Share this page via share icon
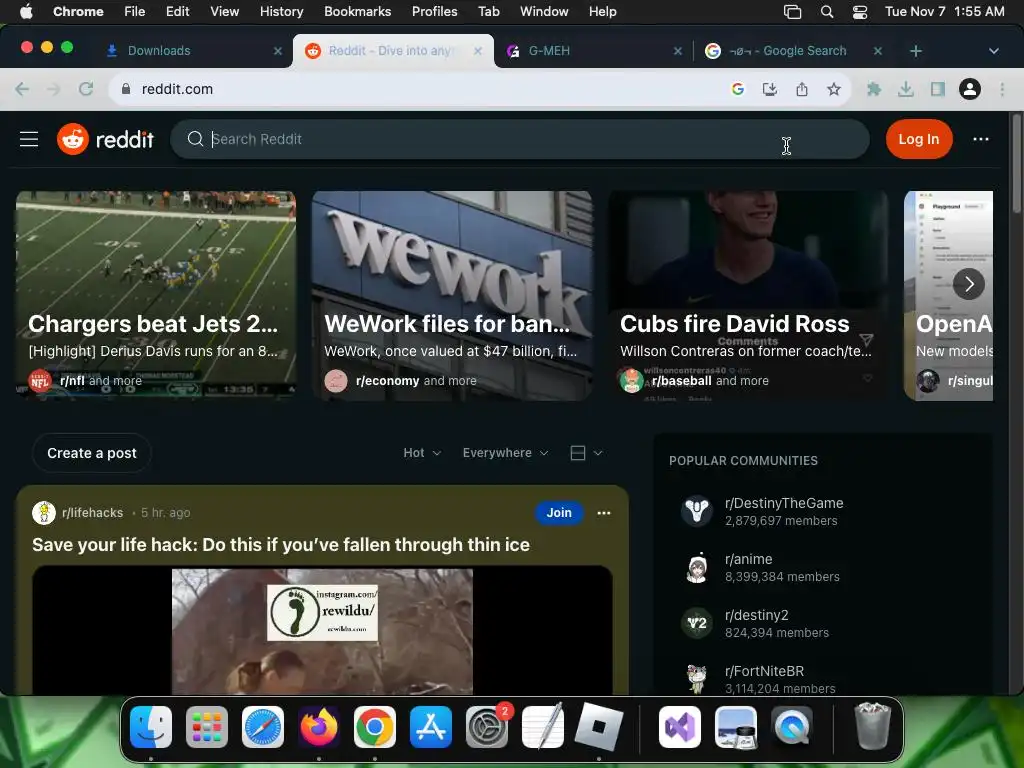 (802, 89)
